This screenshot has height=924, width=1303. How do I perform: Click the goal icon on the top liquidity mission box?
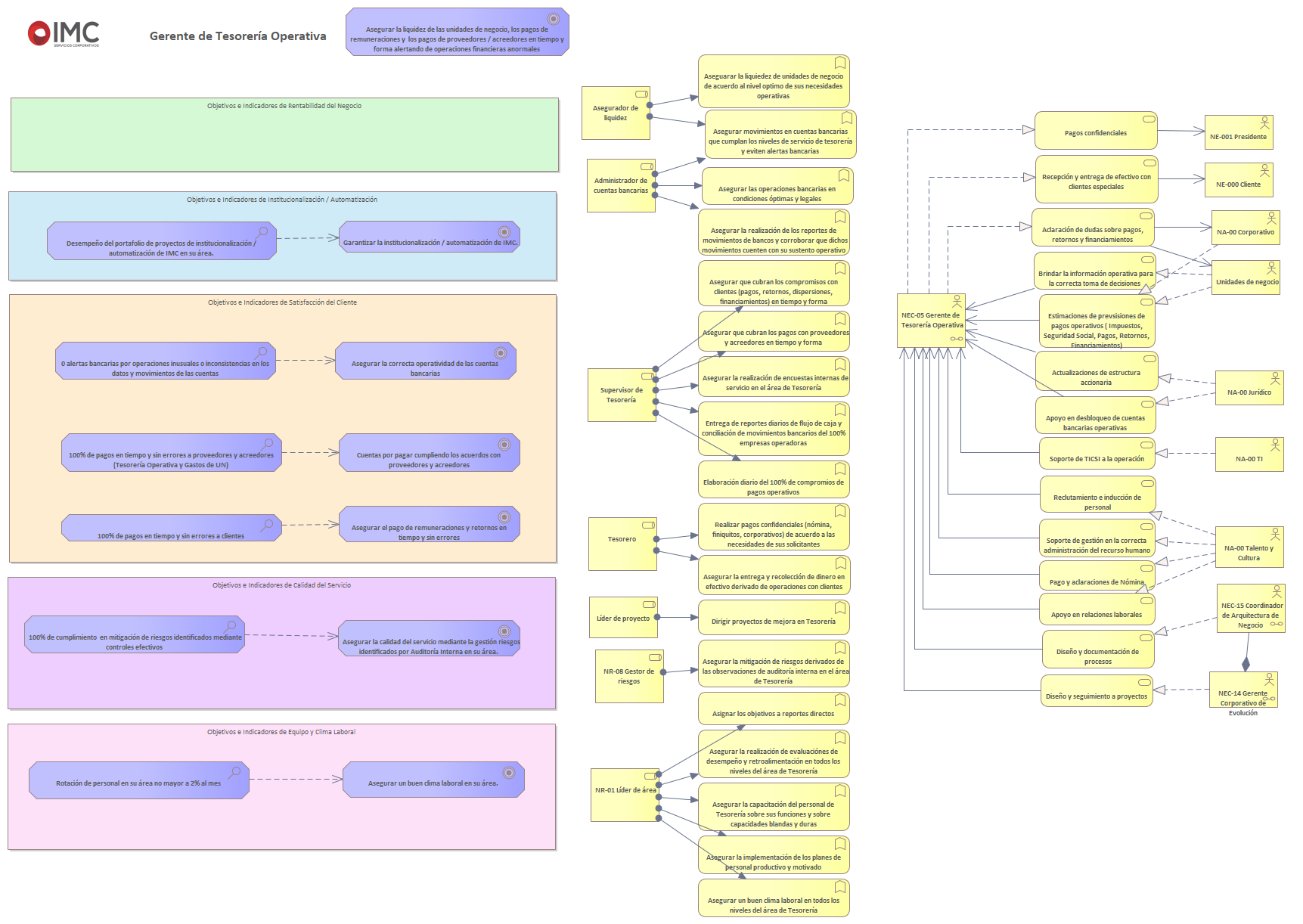click(x=554, y=19)
